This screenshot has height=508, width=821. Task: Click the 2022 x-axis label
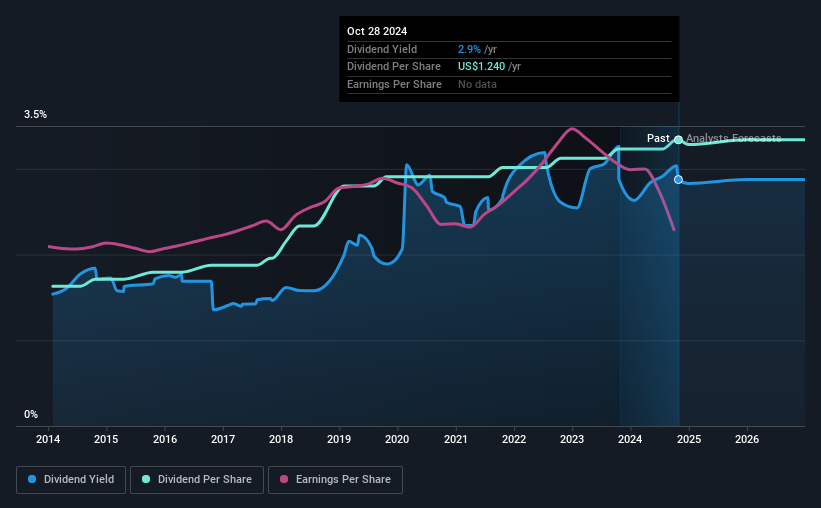point(514,439)
